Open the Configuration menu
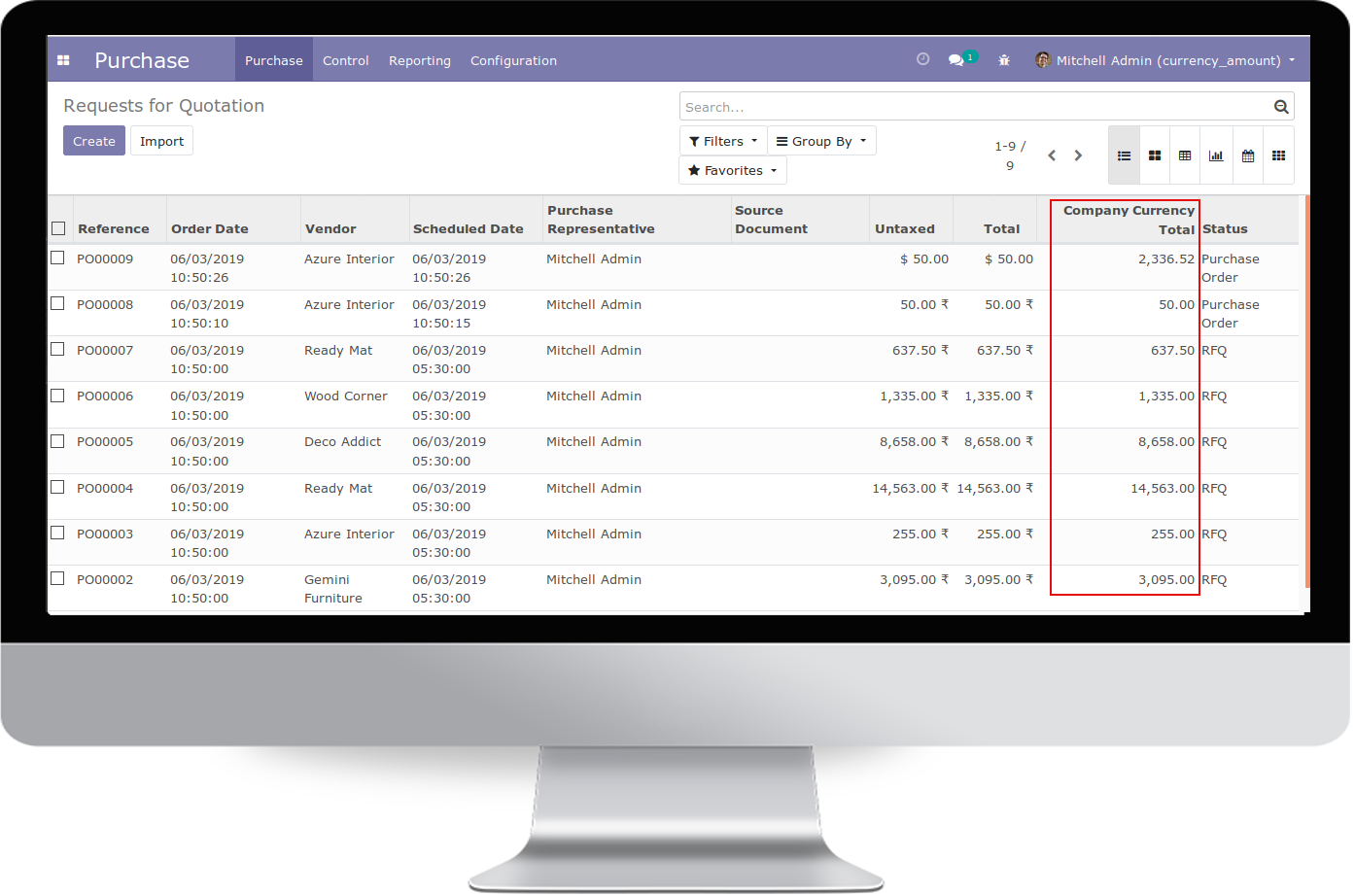This screenshot has height=896, width=1355. [513, 60]
